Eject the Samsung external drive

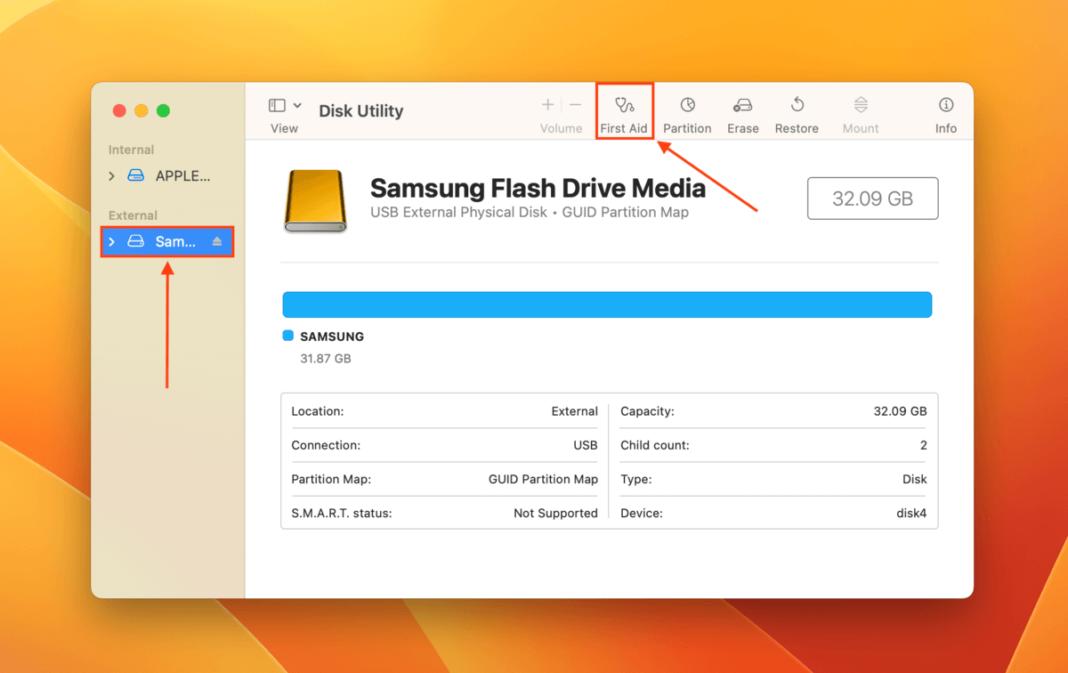(219, 241)
